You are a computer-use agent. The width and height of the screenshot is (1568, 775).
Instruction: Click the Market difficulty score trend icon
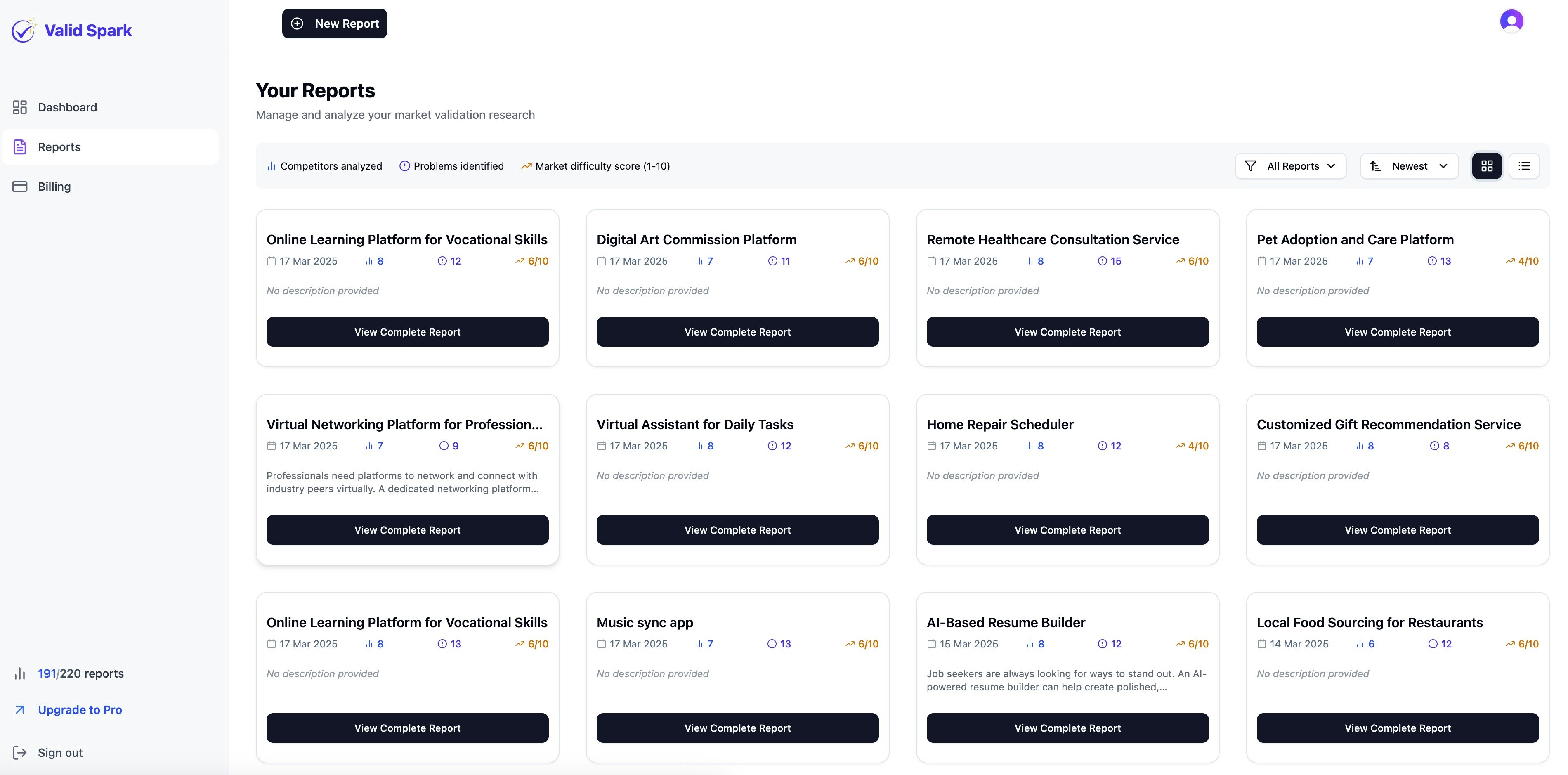coord(526,166)
